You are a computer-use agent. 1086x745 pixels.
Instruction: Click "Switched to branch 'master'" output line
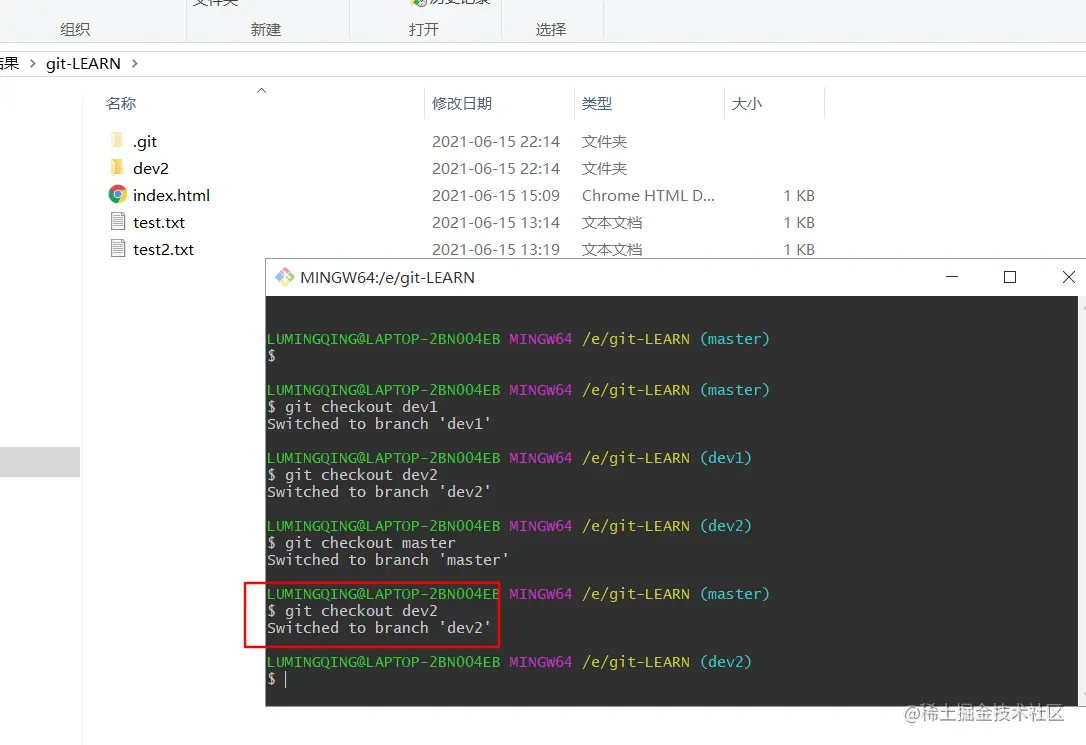388,559
